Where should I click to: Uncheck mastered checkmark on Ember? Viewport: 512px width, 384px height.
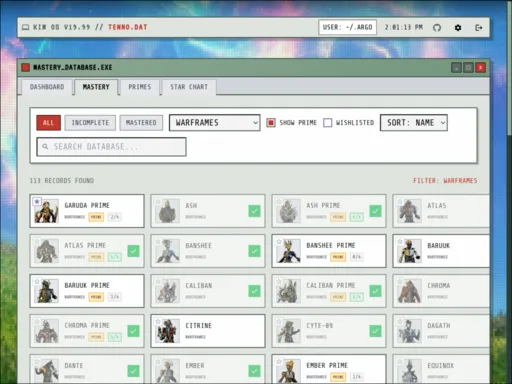[254, 371]
